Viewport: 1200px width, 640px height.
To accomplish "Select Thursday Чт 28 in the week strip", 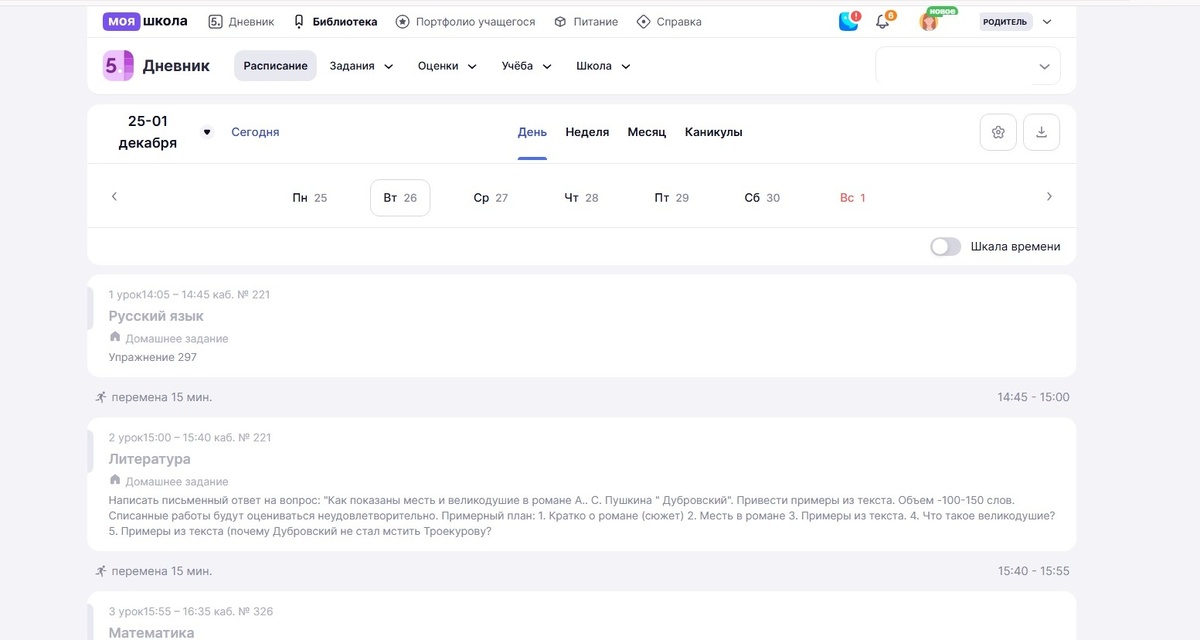I will click(582, 197).
